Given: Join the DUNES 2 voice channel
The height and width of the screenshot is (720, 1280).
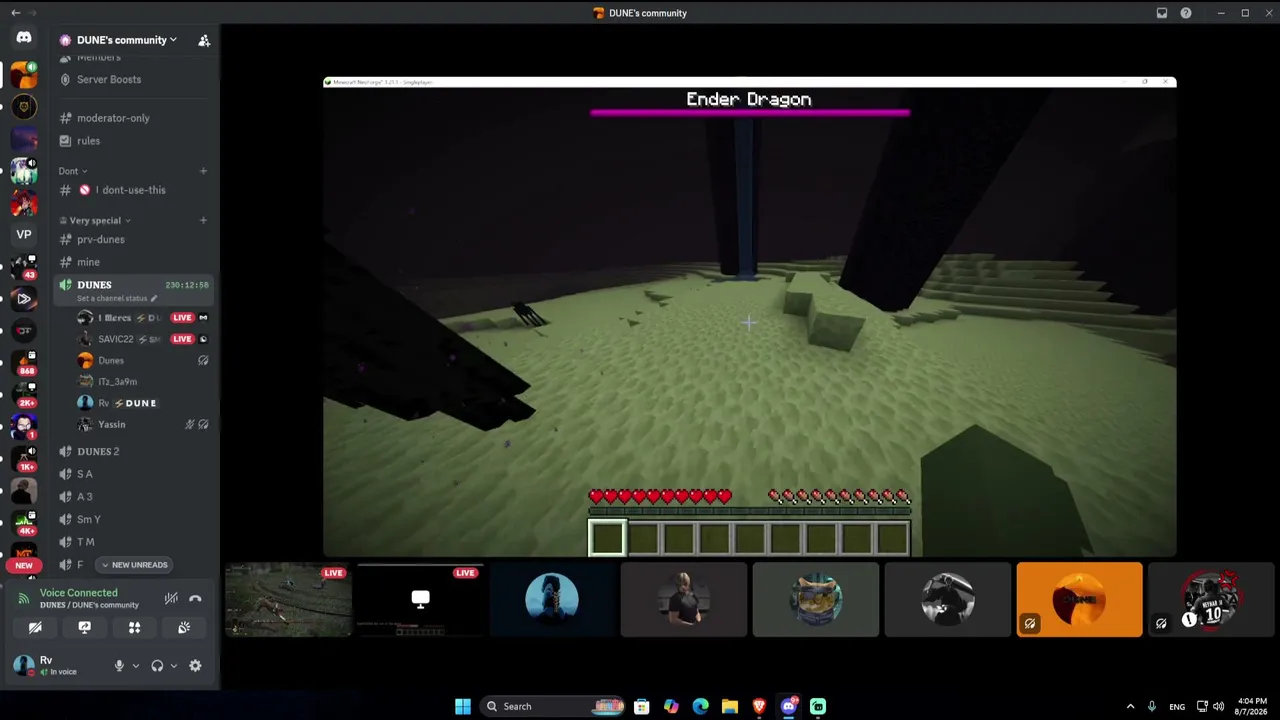Looking at the screenshot, I should pyautogui.click(x=98, y=452).
